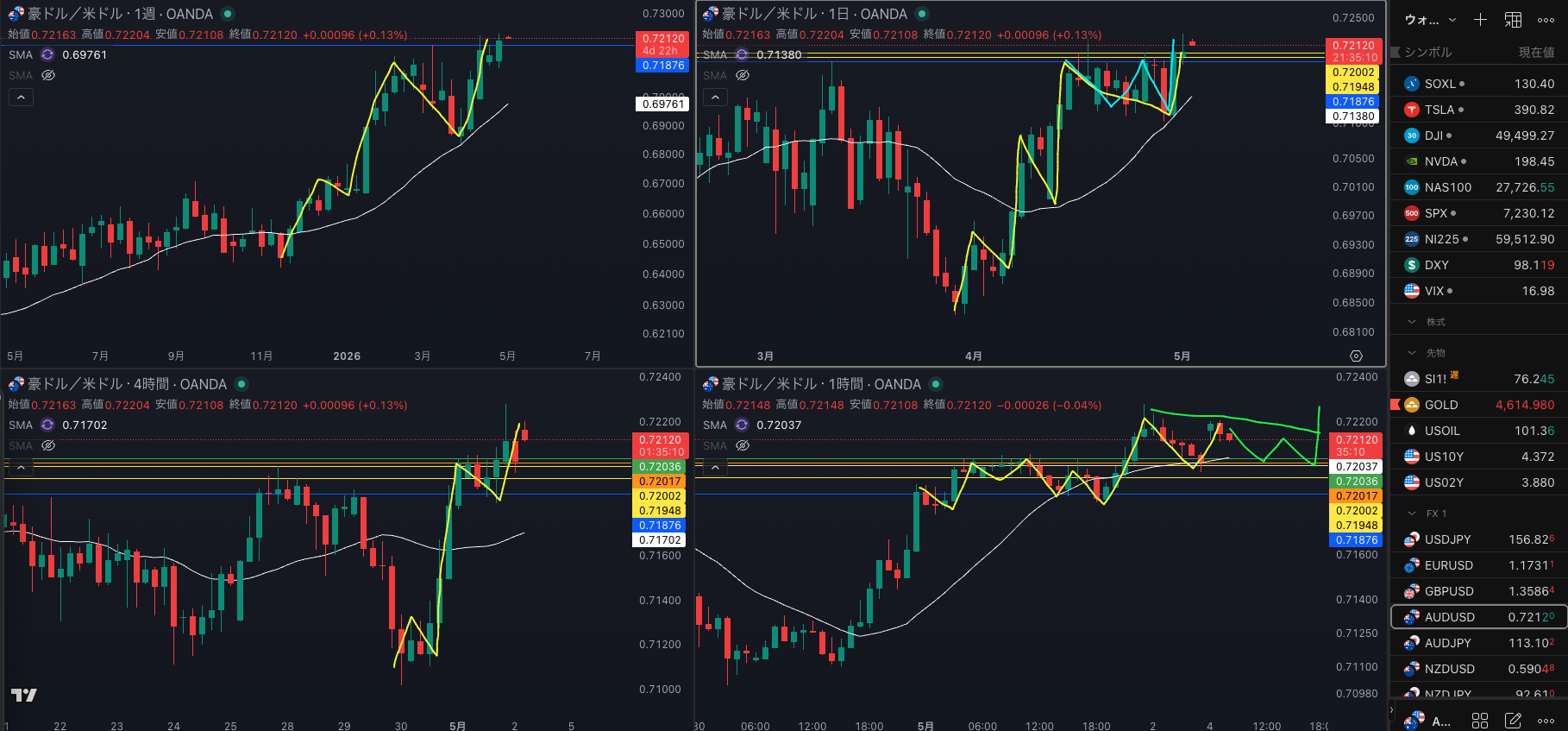The image size is (1568, 731).
Task: Click the green market status dot on 1時間 chart
Action: [x=936, y=384]
